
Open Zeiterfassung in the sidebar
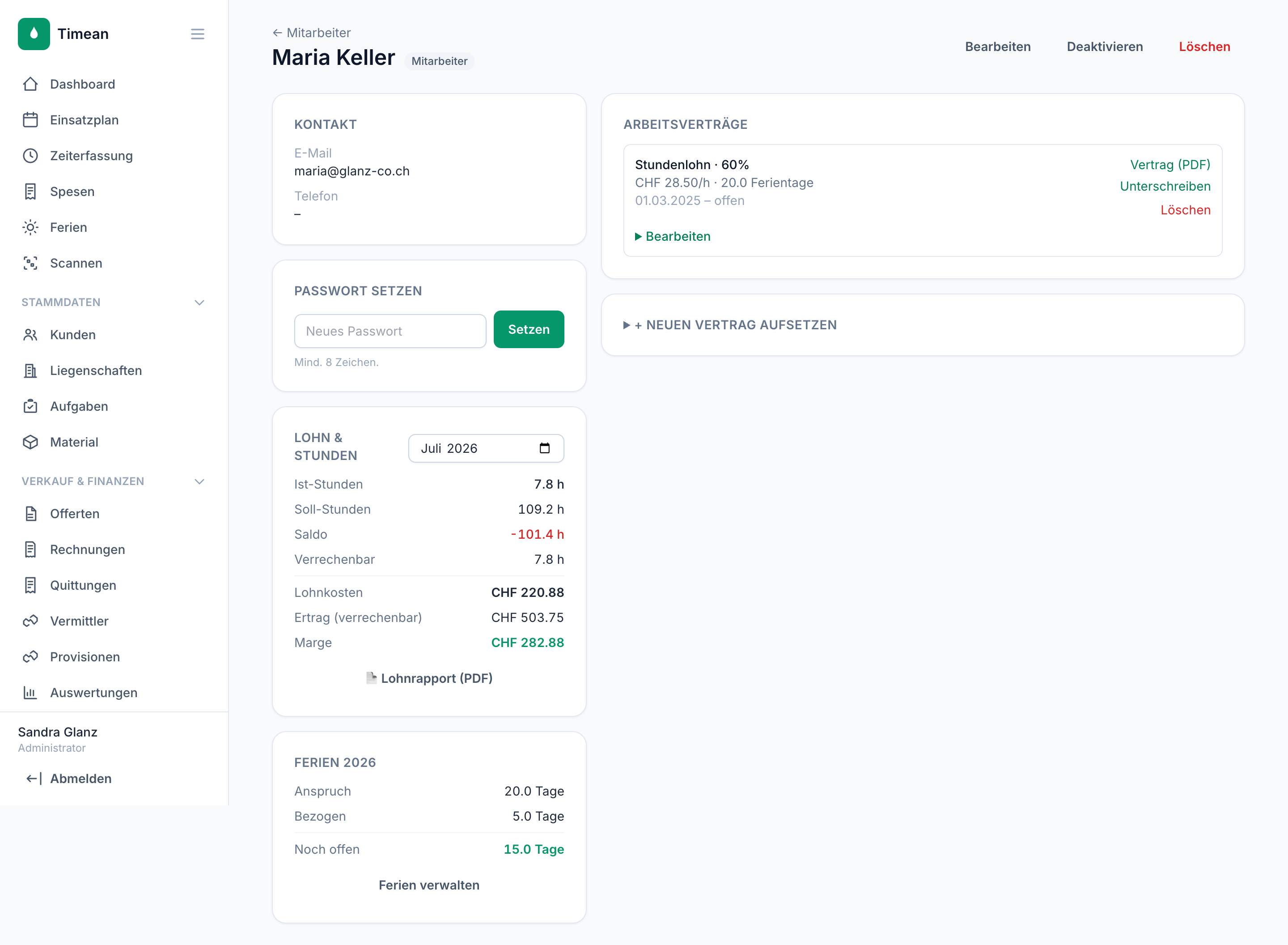pos(114,156)
